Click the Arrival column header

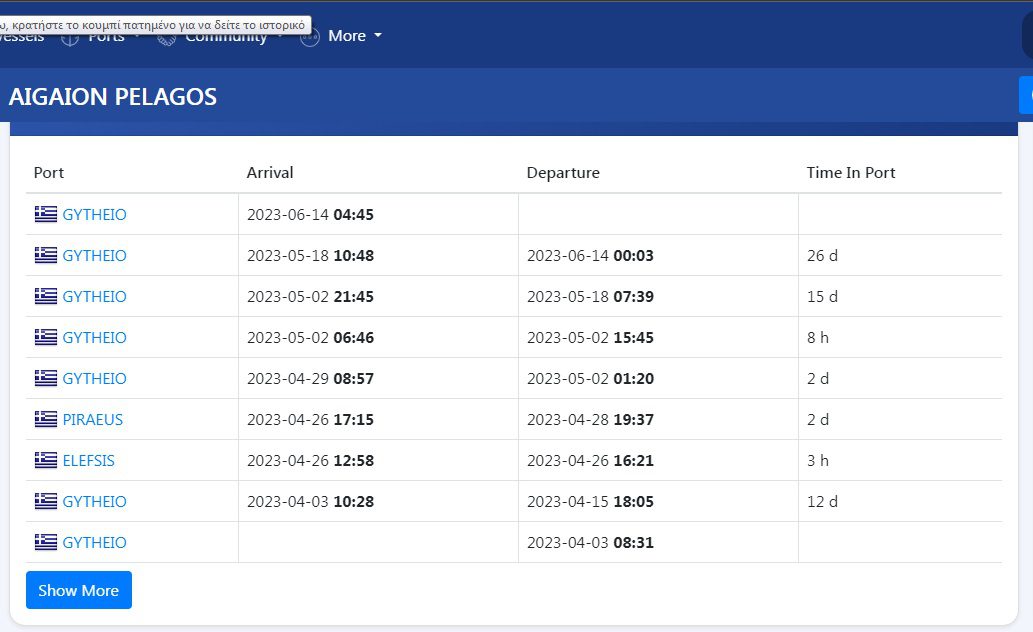[x=269, y=172]
